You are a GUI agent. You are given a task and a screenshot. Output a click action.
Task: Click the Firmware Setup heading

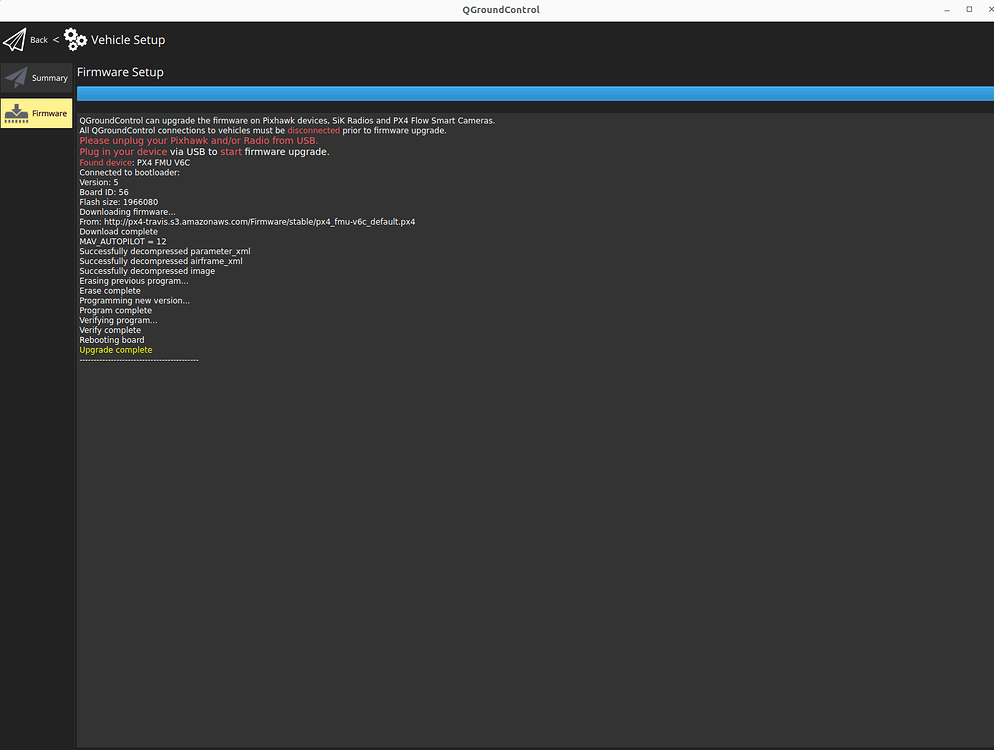120,71
